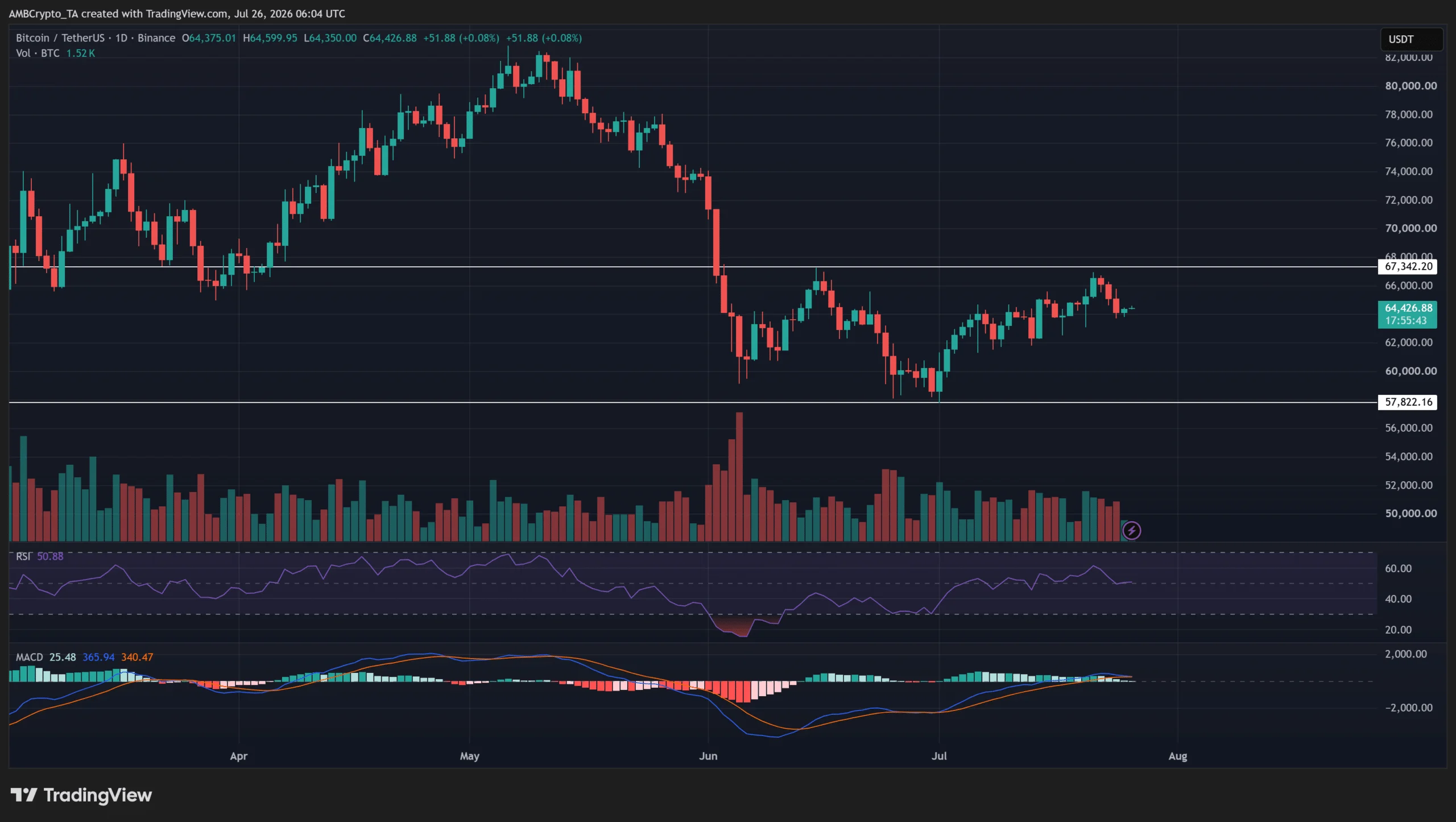Click the 76,000.00 price axis label
This screenshot has width=1456, height=822.
(x=1409, y=143)
